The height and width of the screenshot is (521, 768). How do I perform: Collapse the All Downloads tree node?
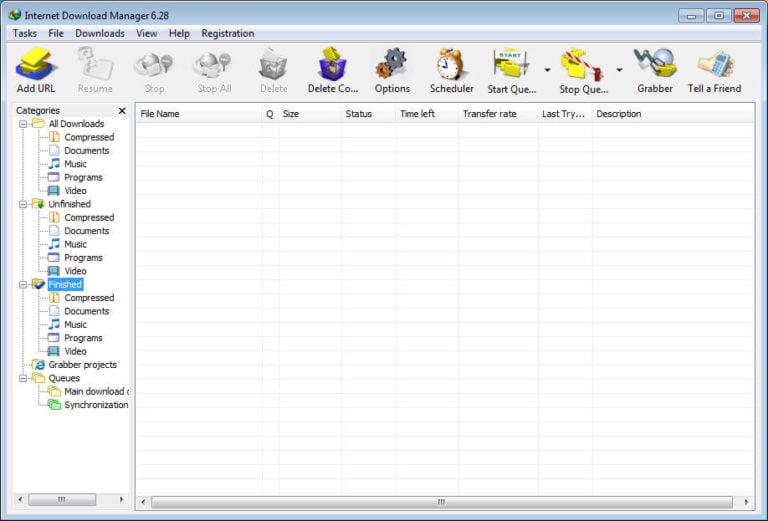coord(23,124)
